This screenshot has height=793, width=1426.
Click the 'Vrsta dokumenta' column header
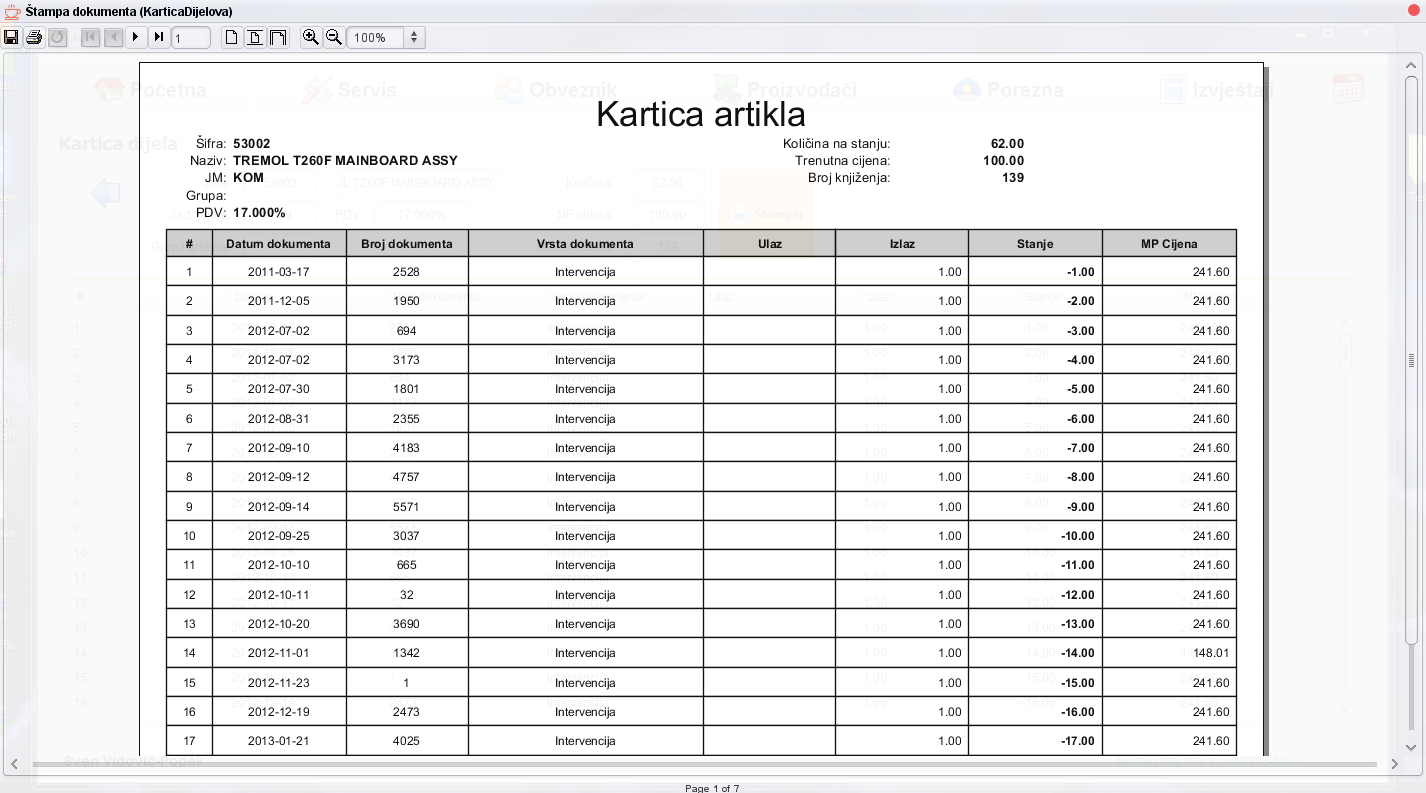click(x=585, y=243)
